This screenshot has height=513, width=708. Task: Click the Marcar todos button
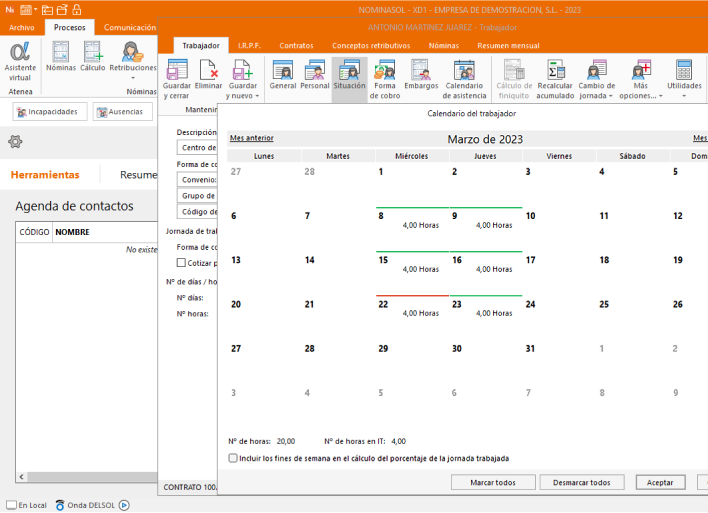[493, 482]
